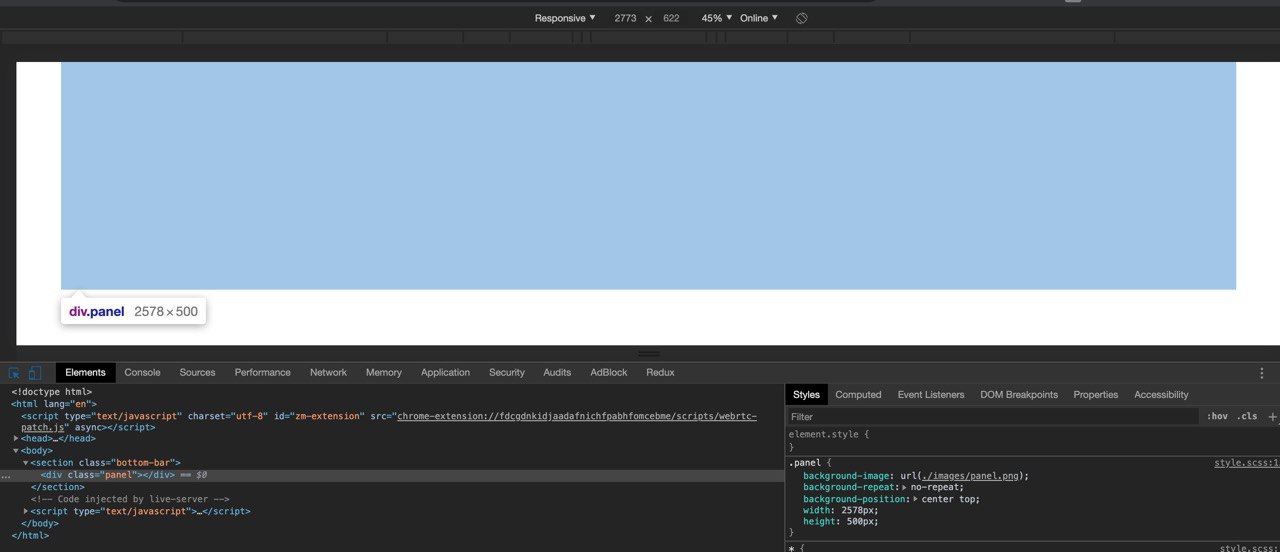Toggle the .cls class editor button

1247,416
